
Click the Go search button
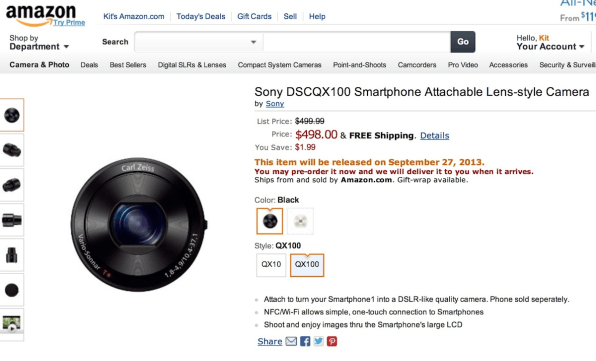click(x=463, y=42)
